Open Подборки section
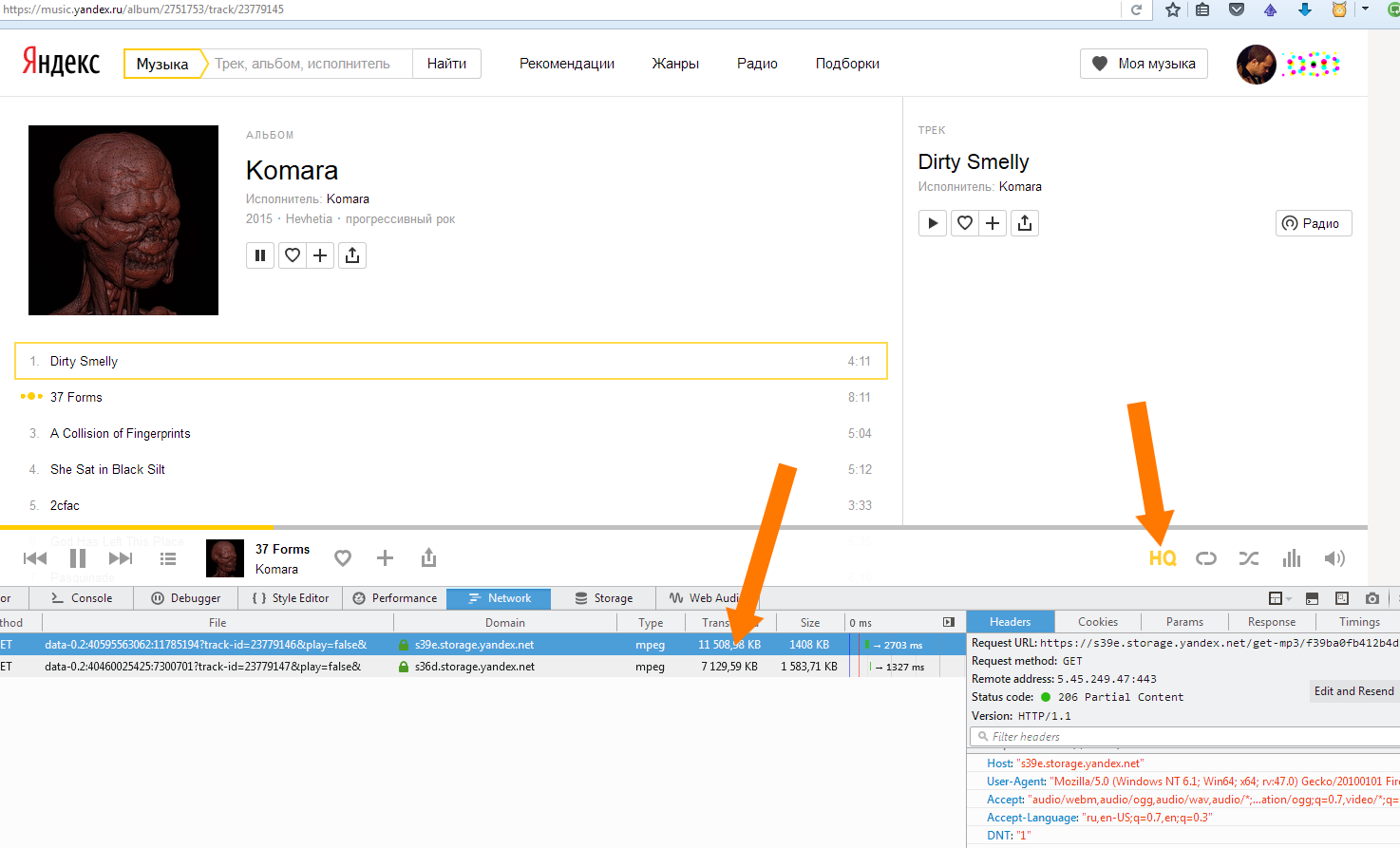Viewport: 1400px width, 848px height. (847, 64)
